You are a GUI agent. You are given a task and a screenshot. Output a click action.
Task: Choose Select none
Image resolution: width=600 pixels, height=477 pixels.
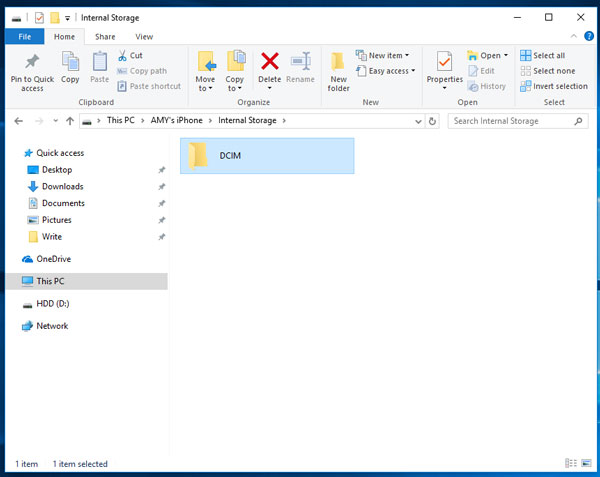point(548,71)
